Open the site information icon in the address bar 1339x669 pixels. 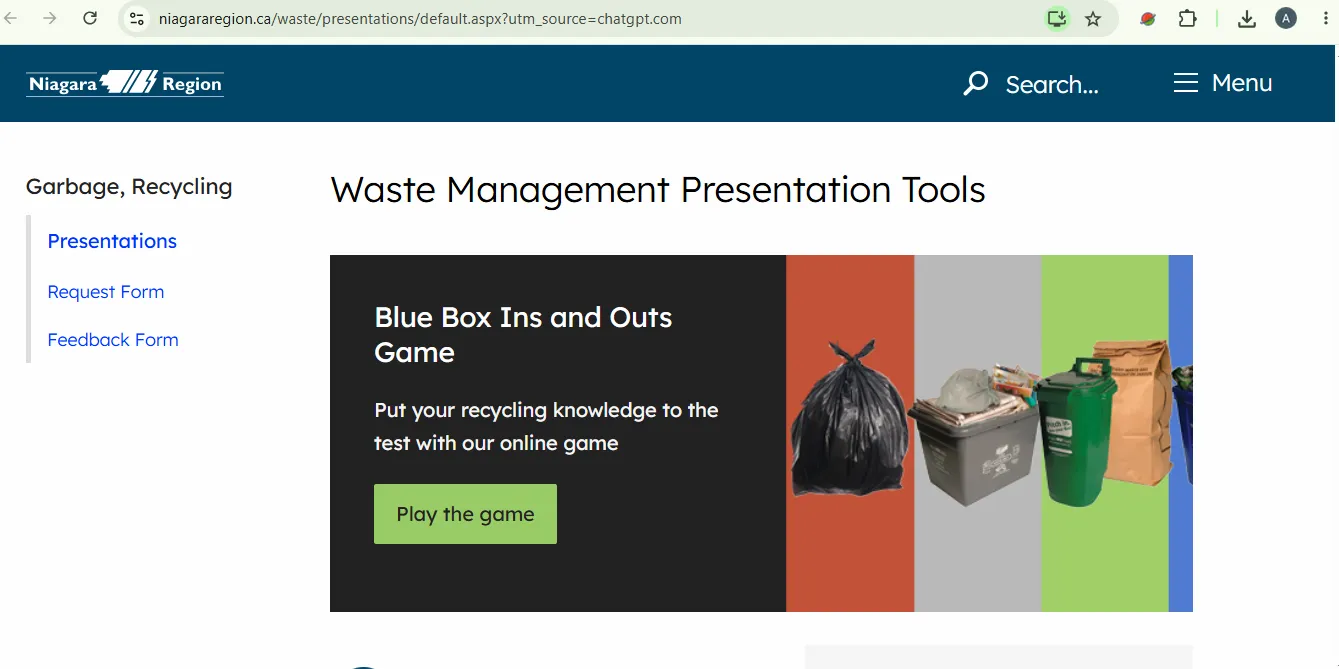[138, 18]
